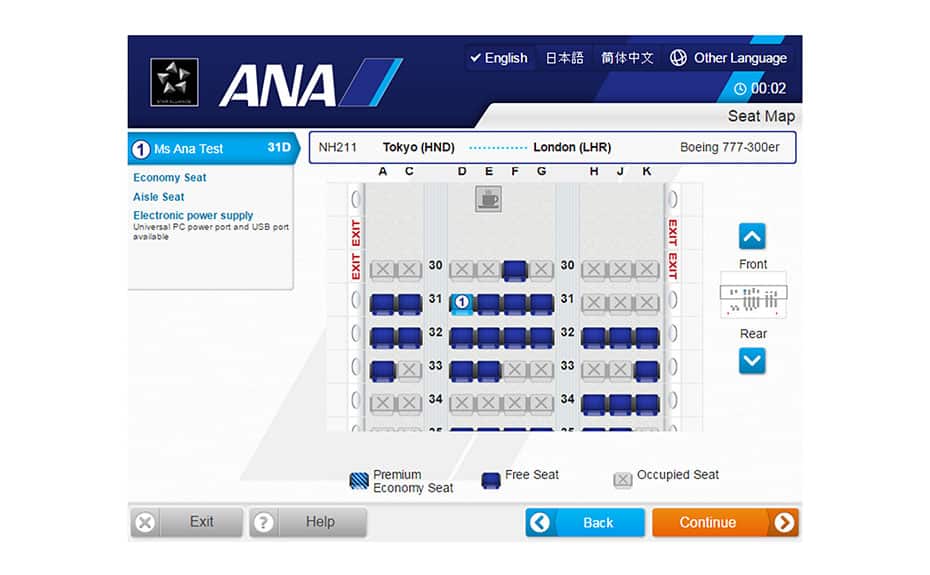930x575 pixels.
Task: Toggle seat 33E selection
Action: pyautogui.click(x=488, y=371)
